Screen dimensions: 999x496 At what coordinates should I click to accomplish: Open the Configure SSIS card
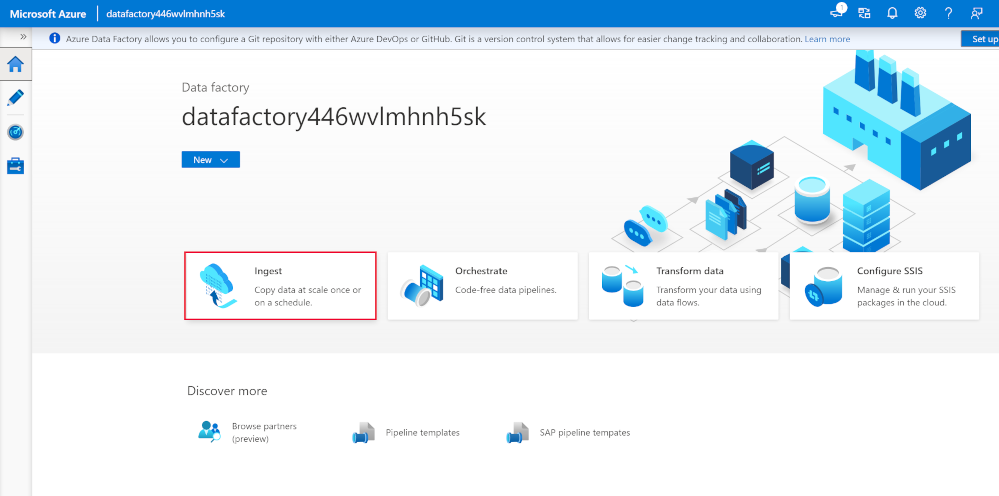point(884,286)
